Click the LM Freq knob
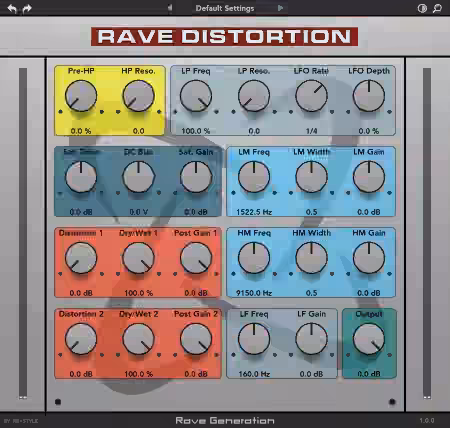The height and width of the screenshot is (428, 450). [x=254, y=177]
